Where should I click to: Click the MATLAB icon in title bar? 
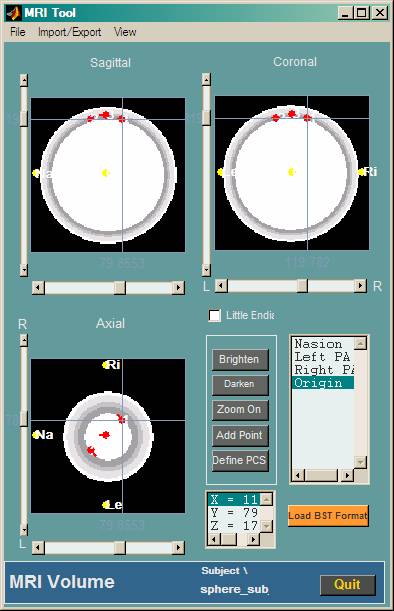[12, 13]
